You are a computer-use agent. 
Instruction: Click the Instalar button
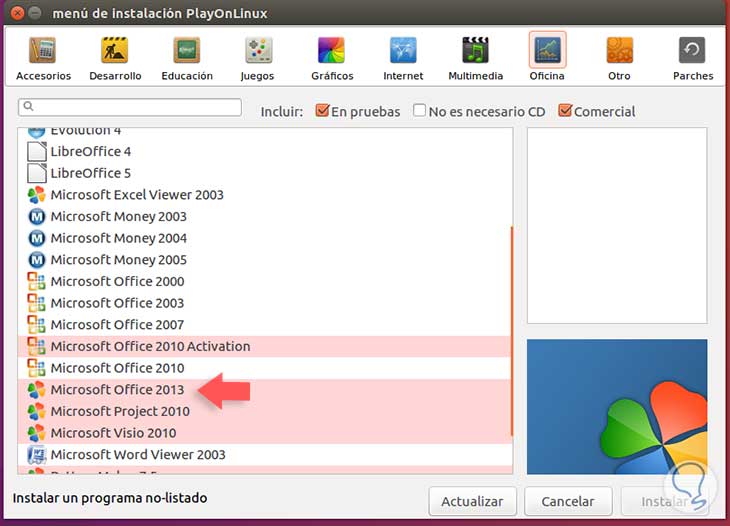click(x=664, y=501)
